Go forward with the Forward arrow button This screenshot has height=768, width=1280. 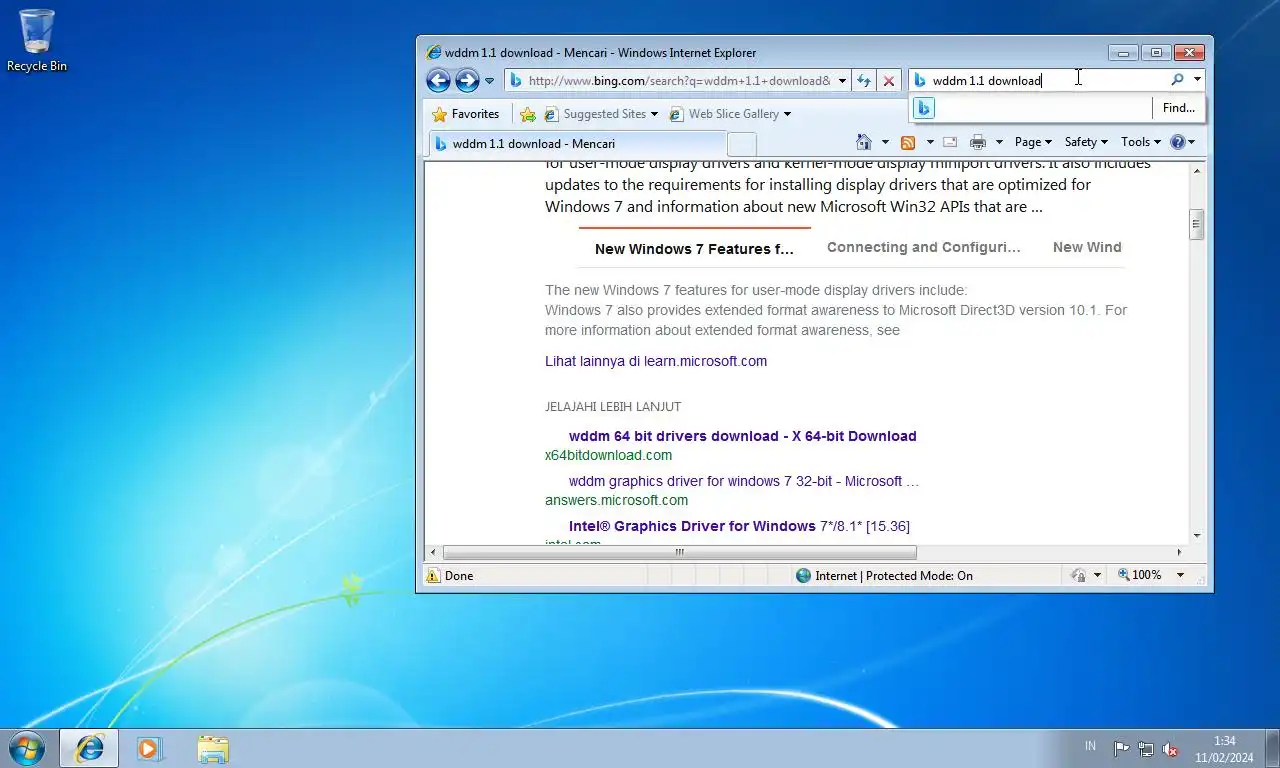coord(467,80)
